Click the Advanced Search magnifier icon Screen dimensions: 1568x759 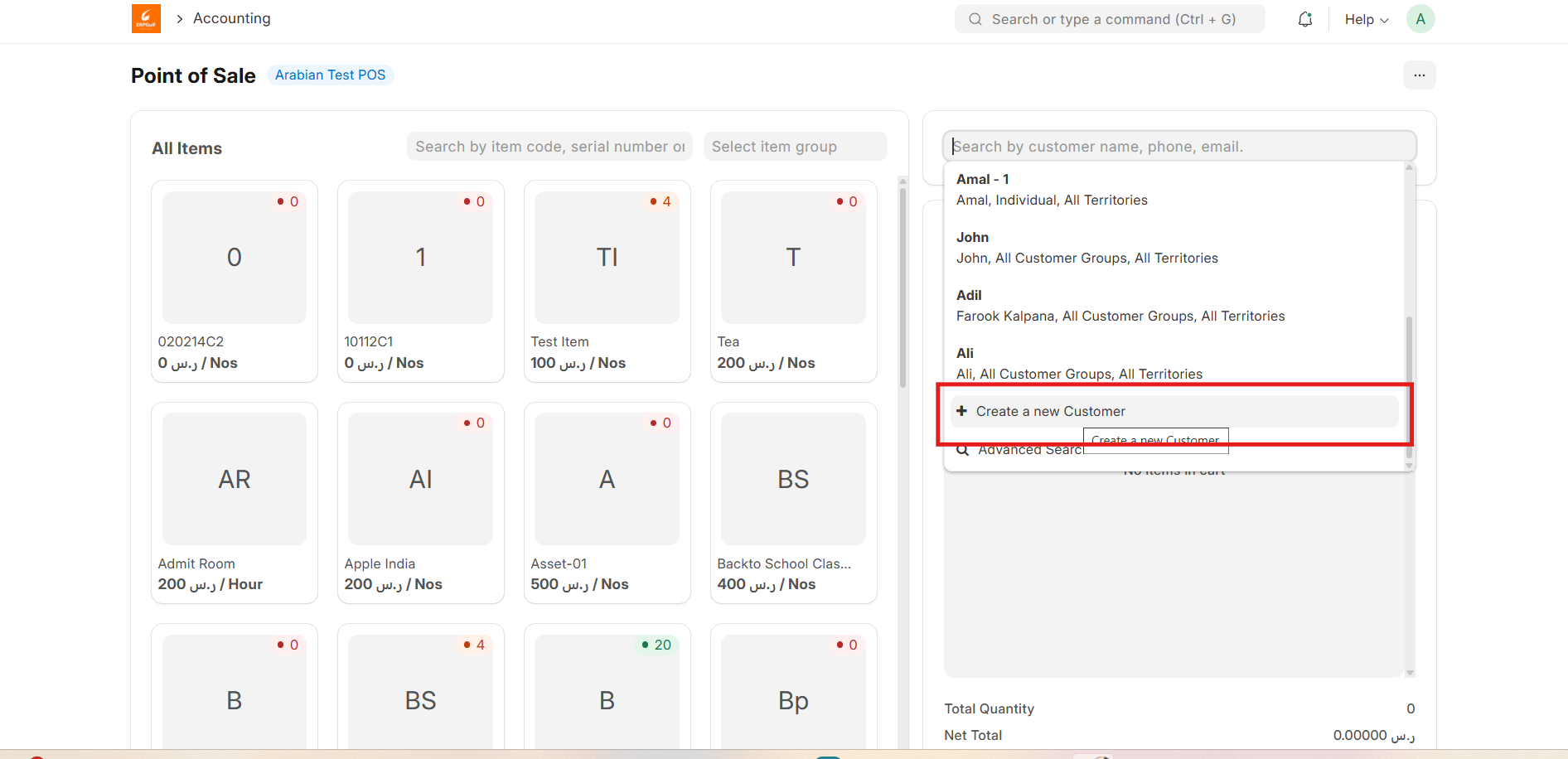tap(963, 450)
